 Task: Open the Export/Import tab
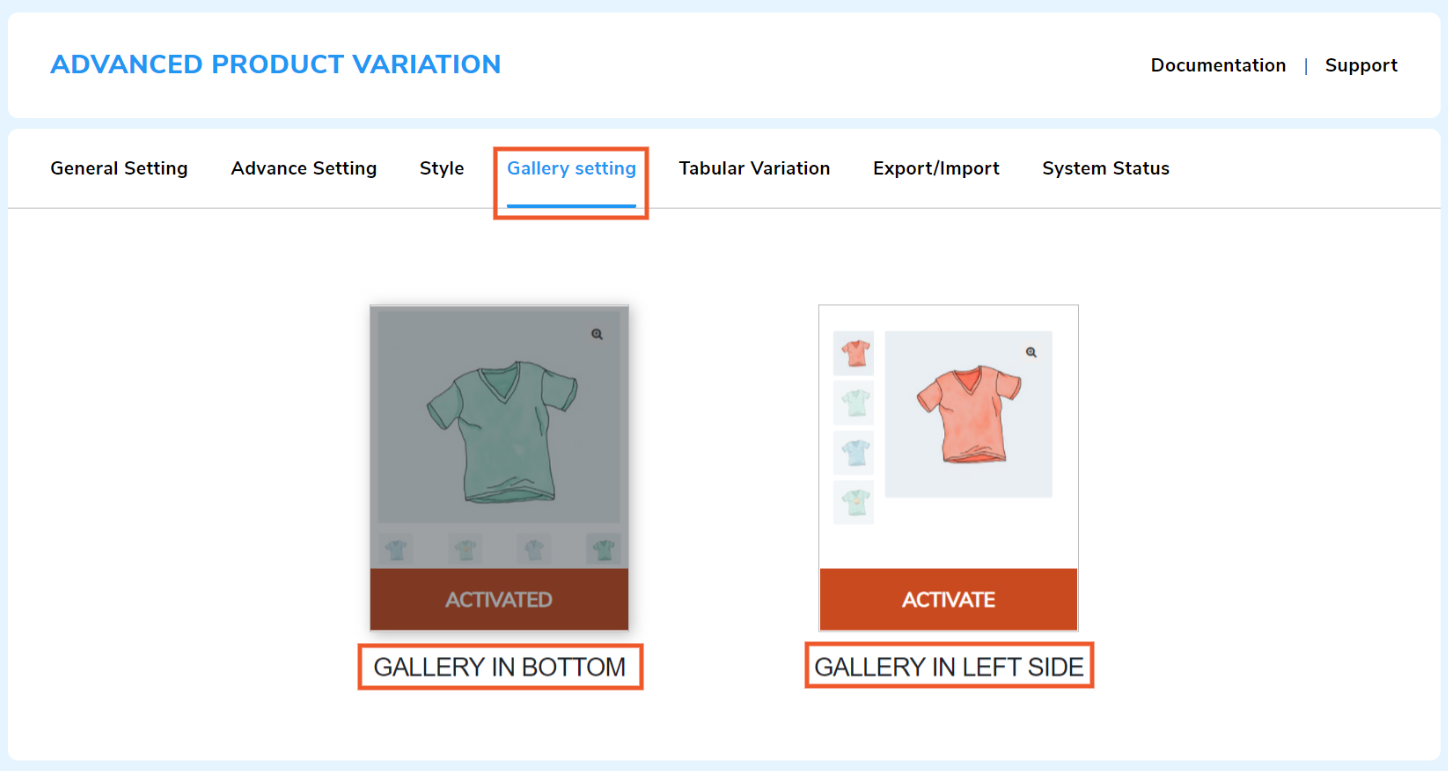(x=936, y=168)
